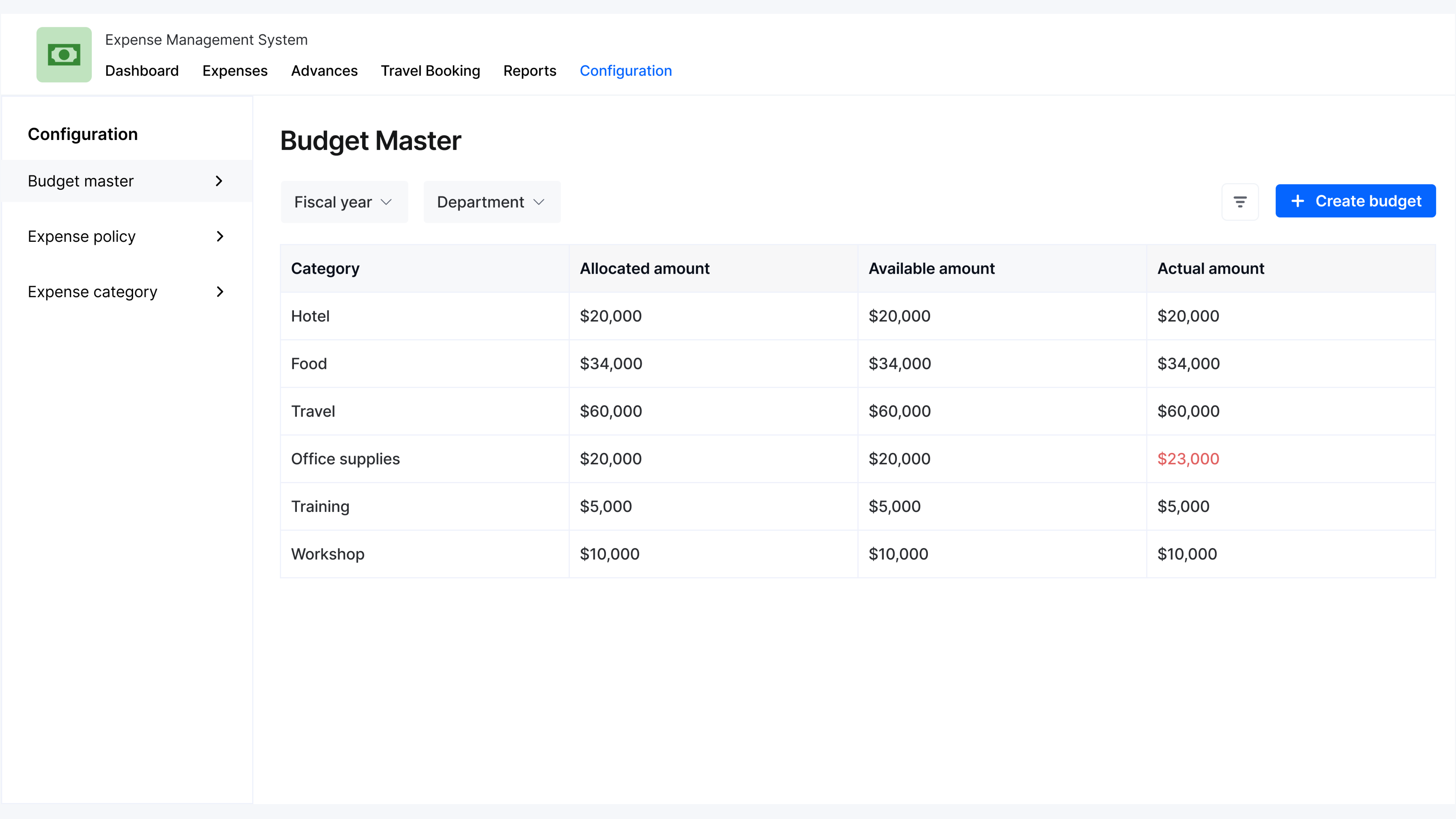This screenshot has height=819, width=1456.
Task: Click Food actual amount $34,000
Action: coord(1189,364)
